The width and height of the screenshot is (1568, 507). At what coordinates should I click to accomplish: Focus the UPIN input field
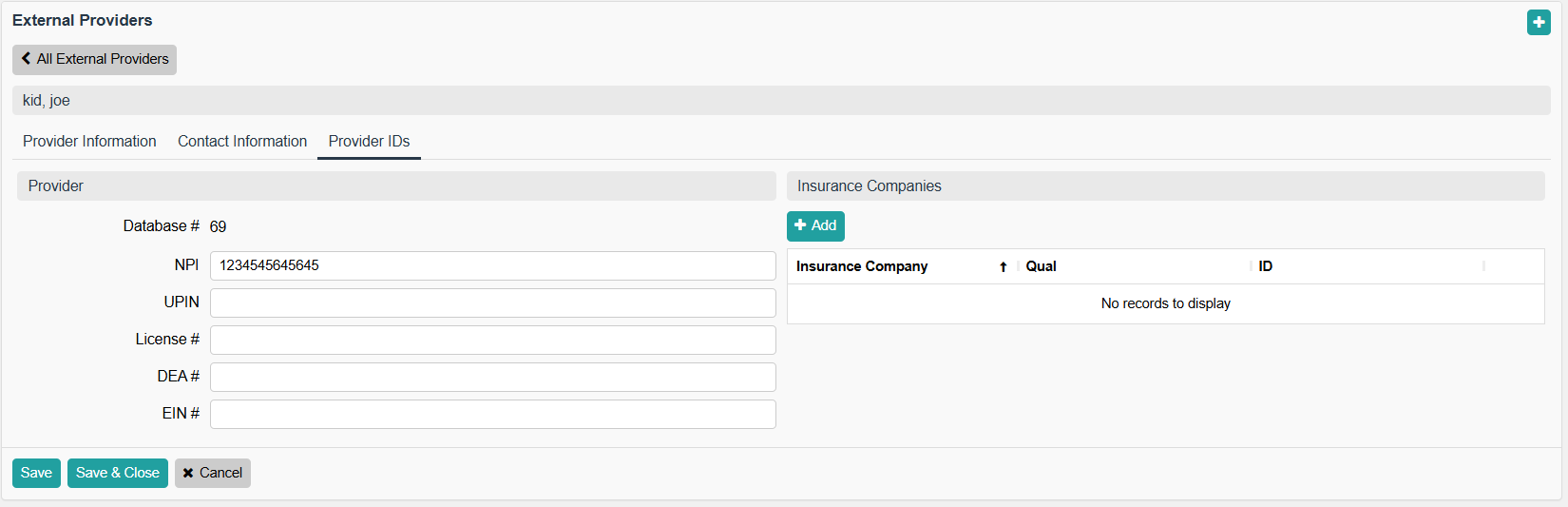click(492, 302)
